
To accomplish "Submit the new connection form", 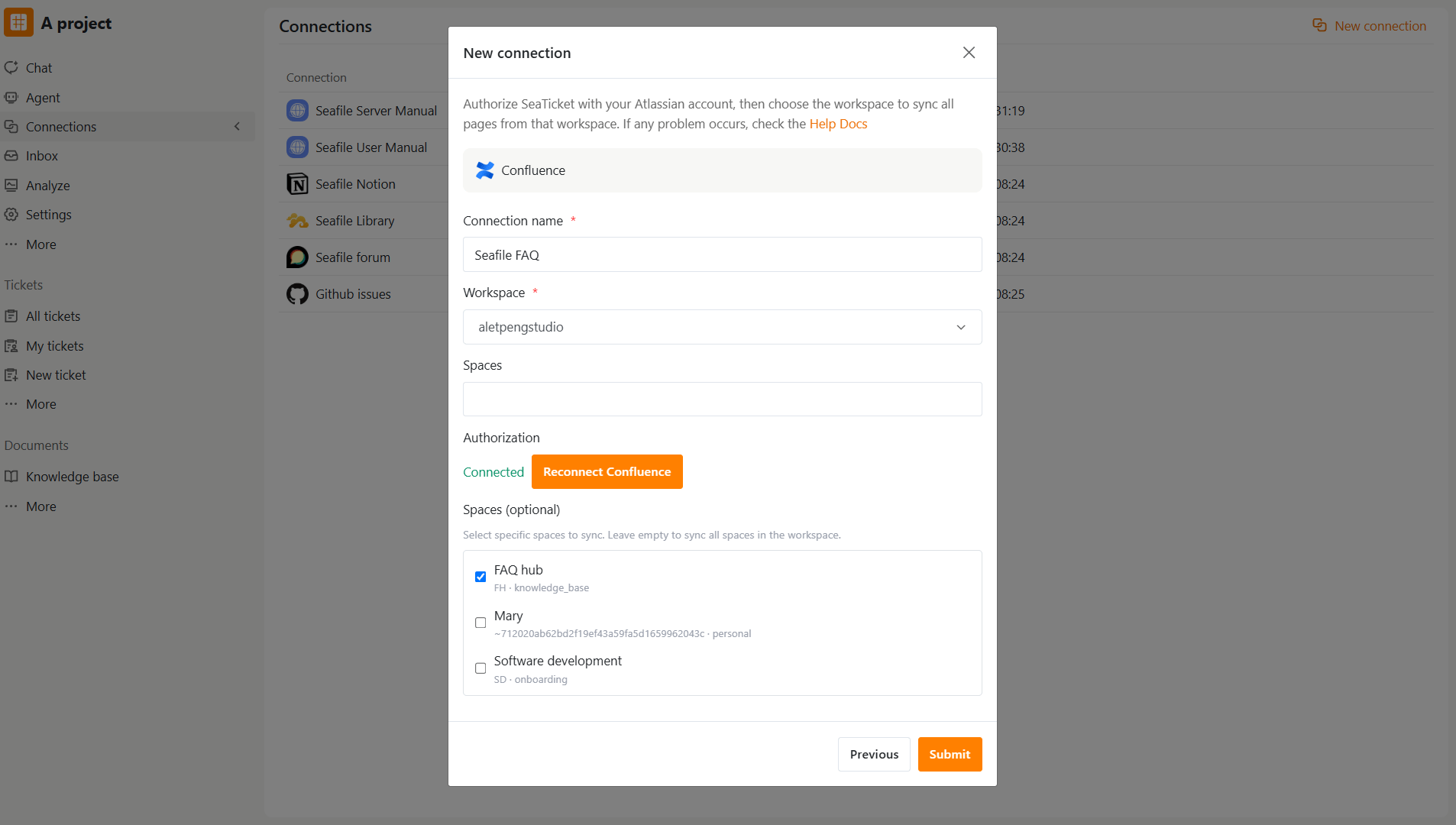I will [950, 754].
